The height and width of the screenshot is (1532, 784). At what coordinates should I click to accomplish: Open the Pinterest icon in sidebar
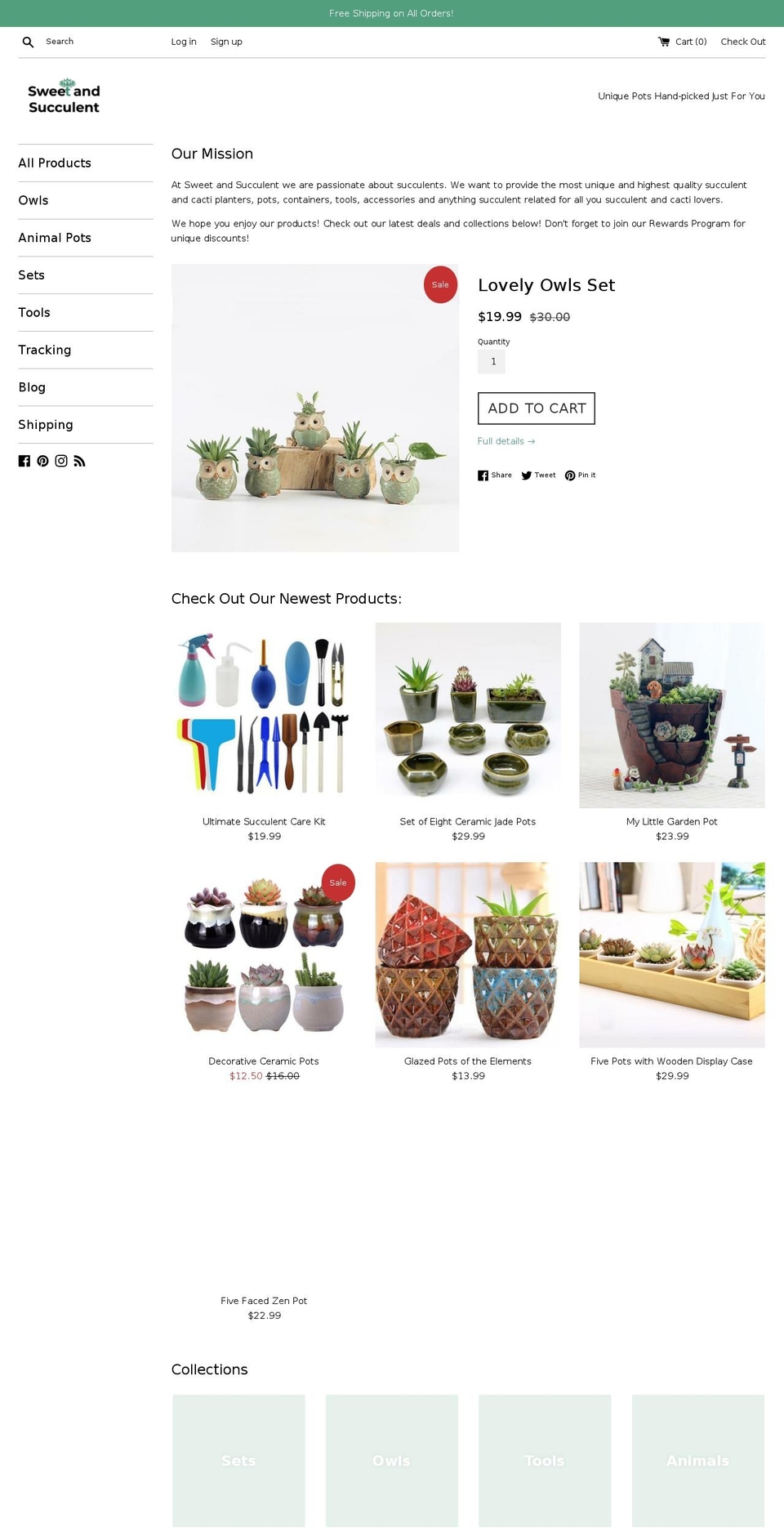[42, 461]
